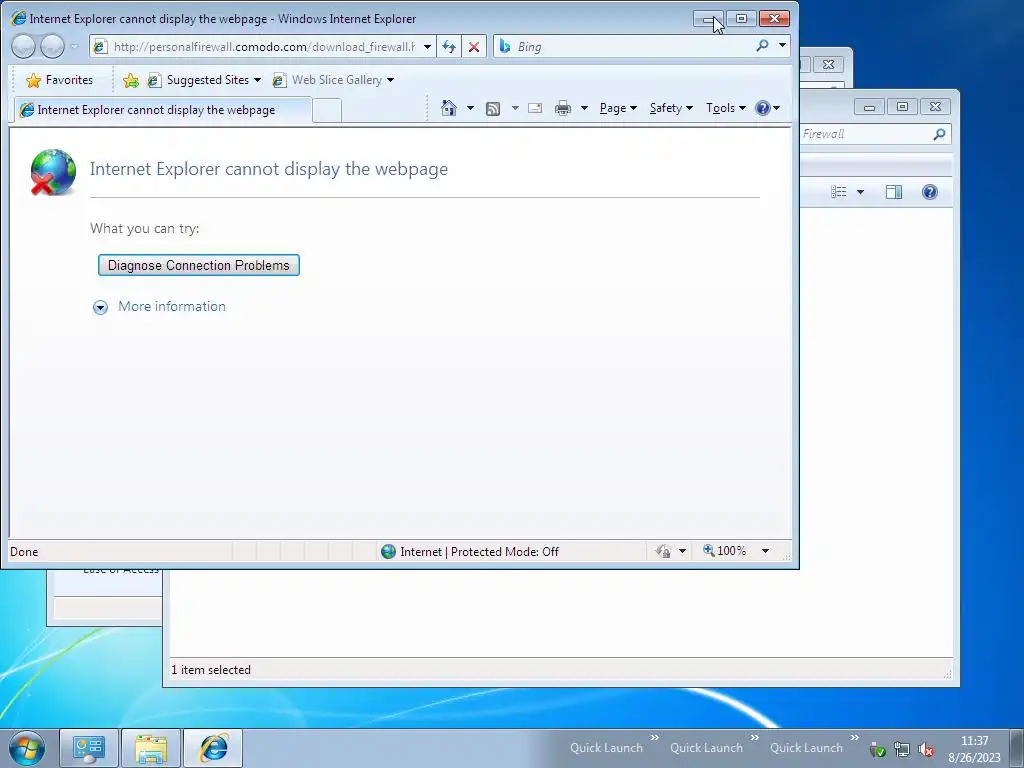Open the Tools menu
This screenshot has height=768, width=1024.
pyautogui.click(x=725, y=108)
